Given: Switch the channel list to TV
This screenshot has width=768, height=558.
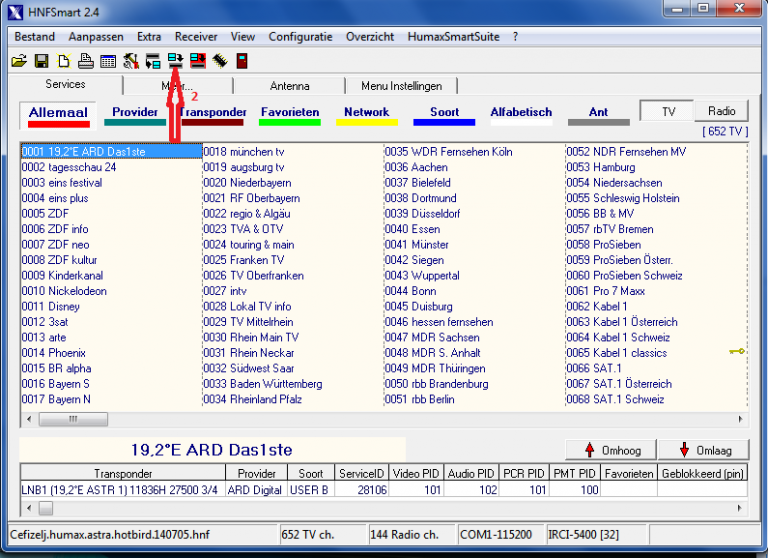Looking at the screenshot, I should click(x=668, y=112).
